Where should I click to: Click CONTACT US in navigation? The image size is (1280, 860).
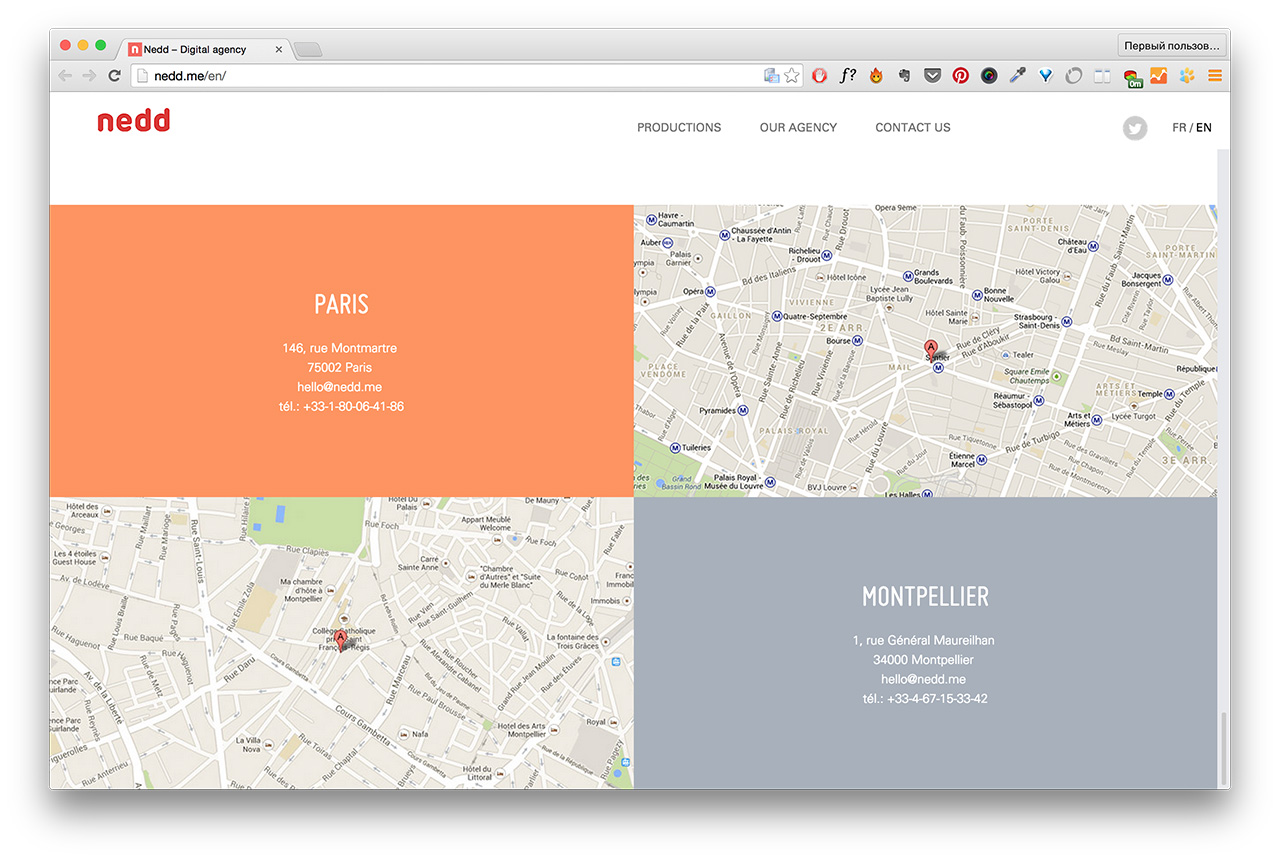point(913,128)
